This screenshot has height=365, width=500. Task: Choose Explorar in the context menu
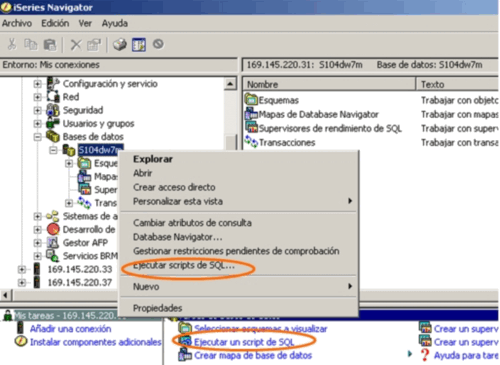coord(239,159)
